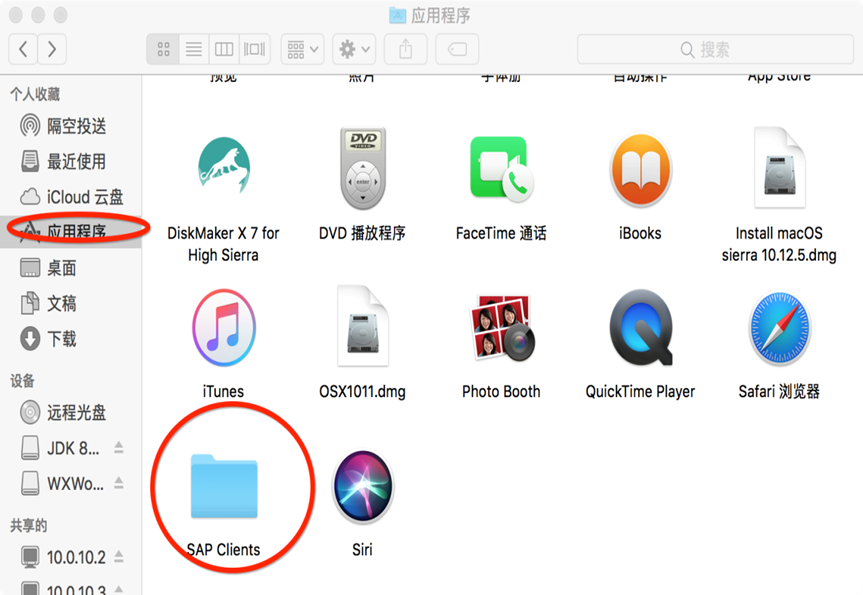Launch the Photo Booth app

[501, 327]
